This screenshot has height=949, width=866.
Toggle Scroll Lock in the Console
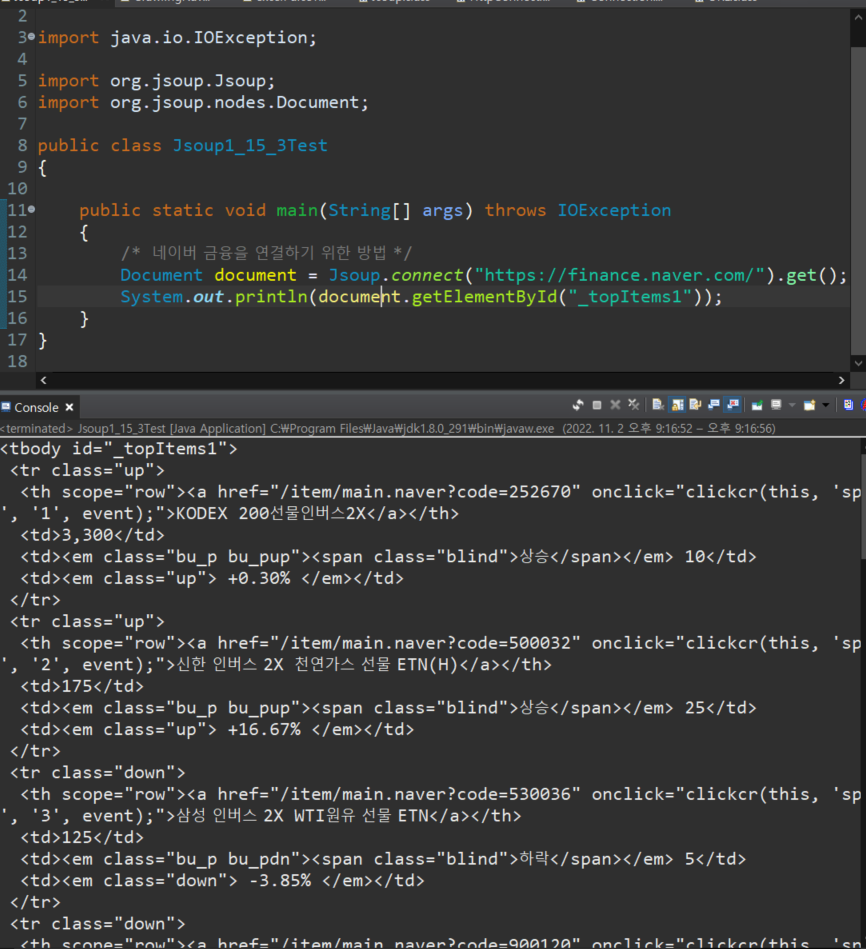677,405
